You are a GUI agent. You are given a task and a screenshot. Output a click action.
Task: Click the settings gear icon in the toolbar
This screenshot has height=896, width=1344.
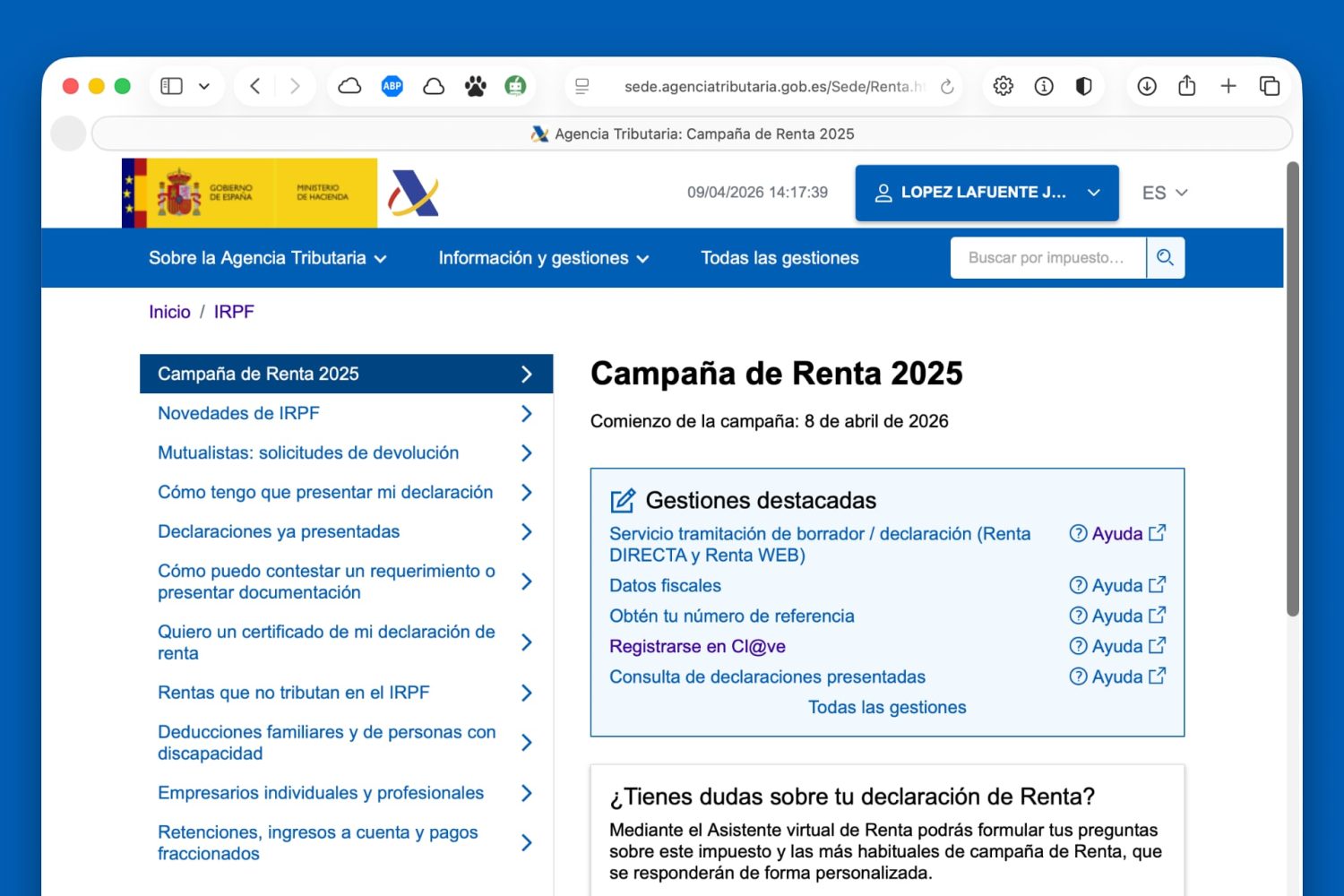point(1003,86)
